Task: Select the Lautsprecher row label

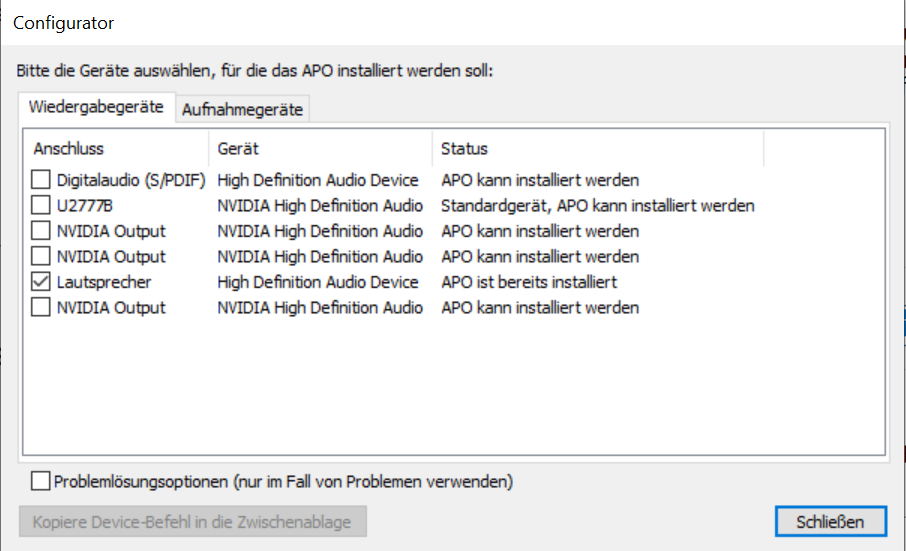Action: [x=104, y=282]
